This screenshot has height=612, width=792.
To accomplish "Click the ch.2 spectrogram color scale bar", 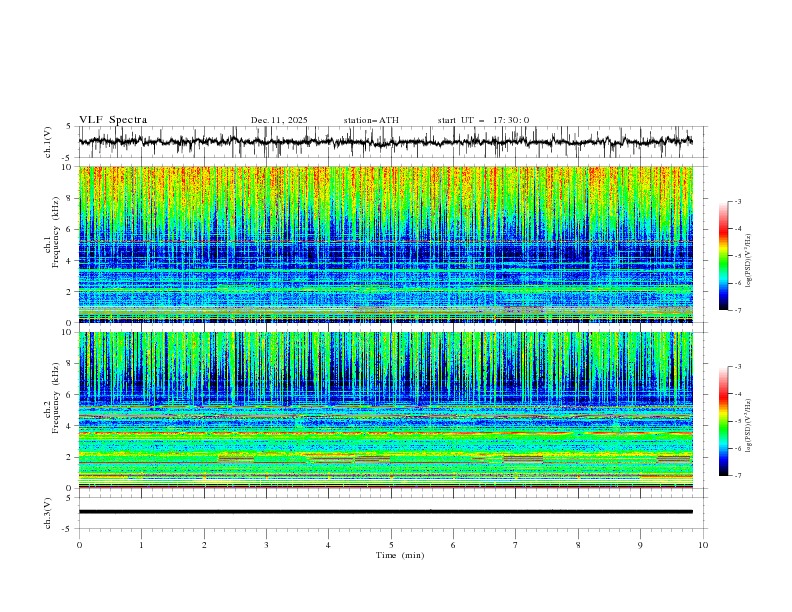I will click(x=724, y=421).
